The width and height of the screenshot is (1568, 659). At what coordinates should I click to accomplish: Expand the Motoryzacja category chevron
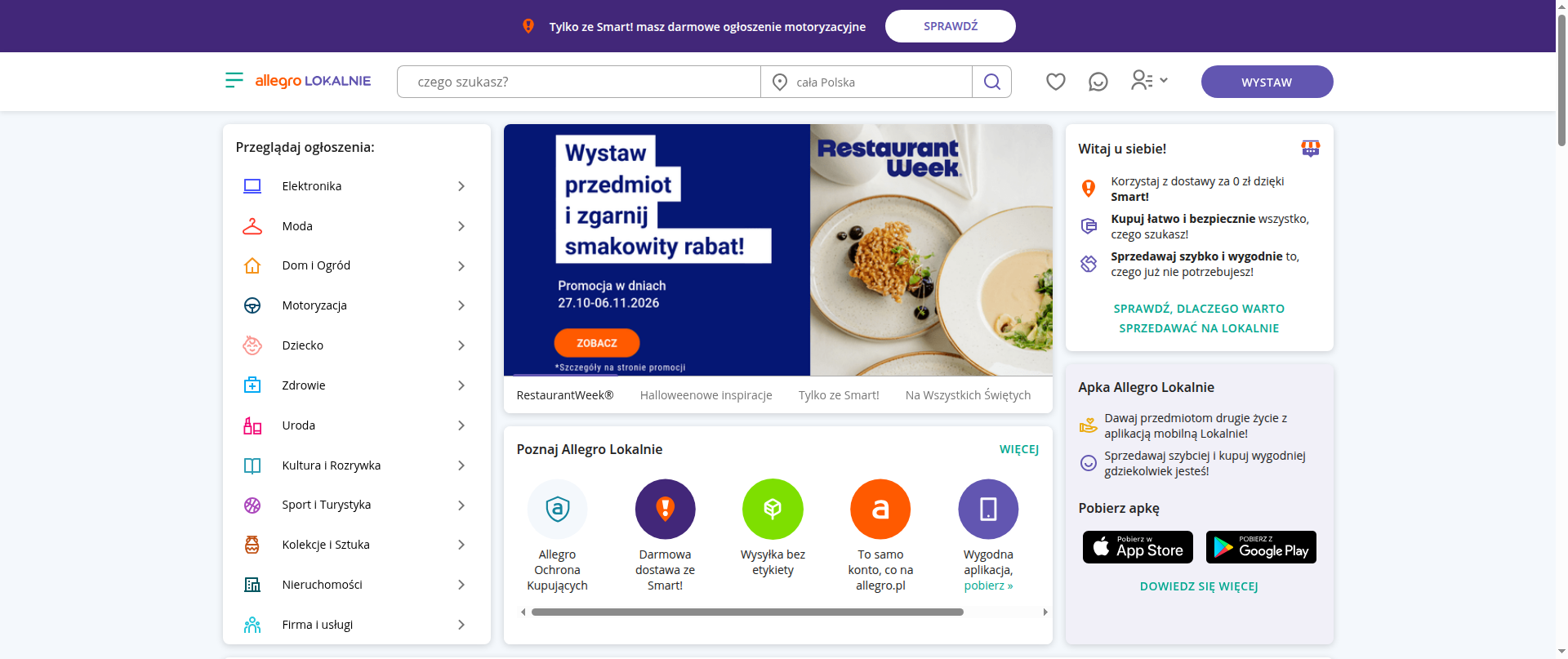click(x=461, y=305)
